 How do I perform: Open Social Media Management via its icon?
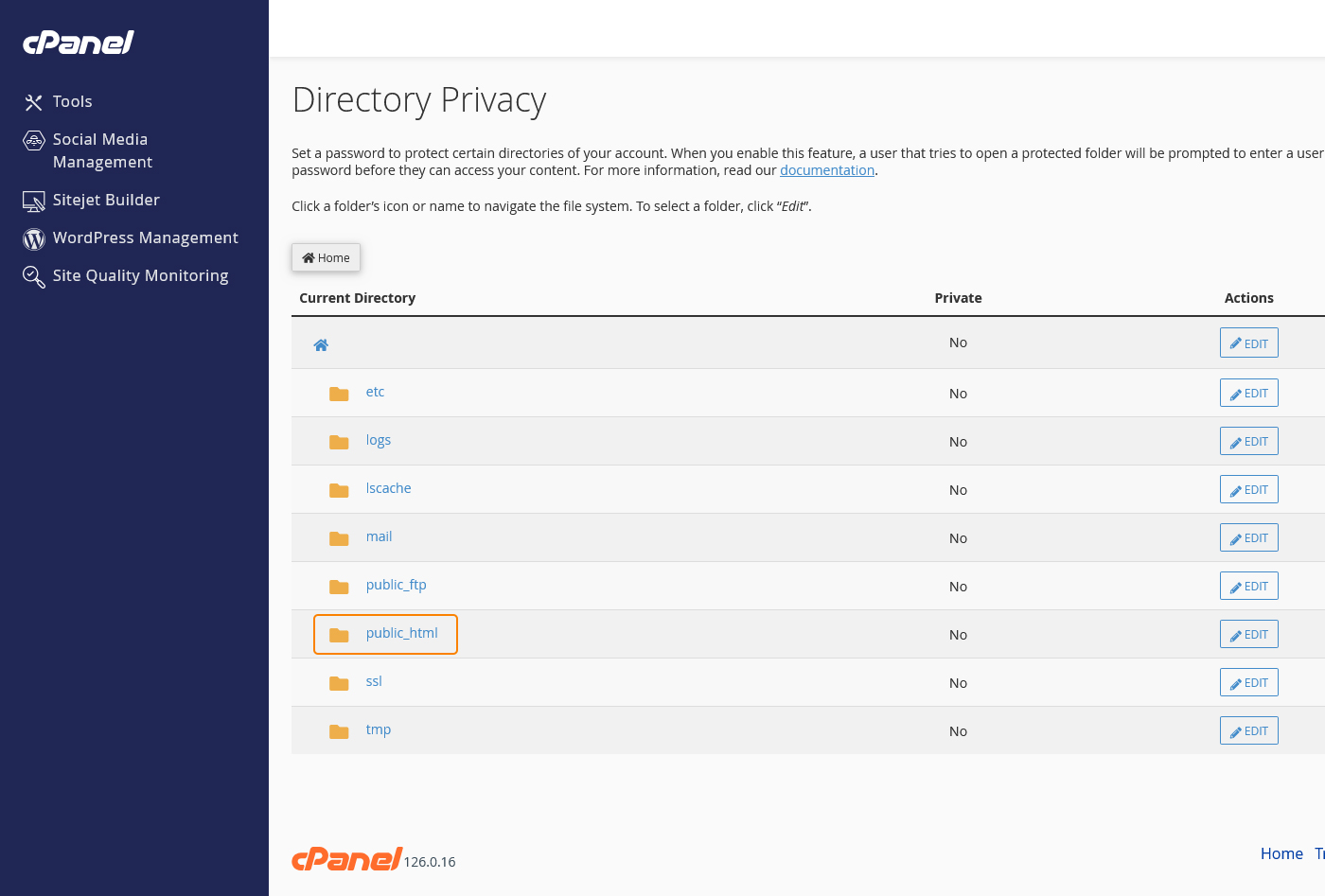tap(33, 139)
